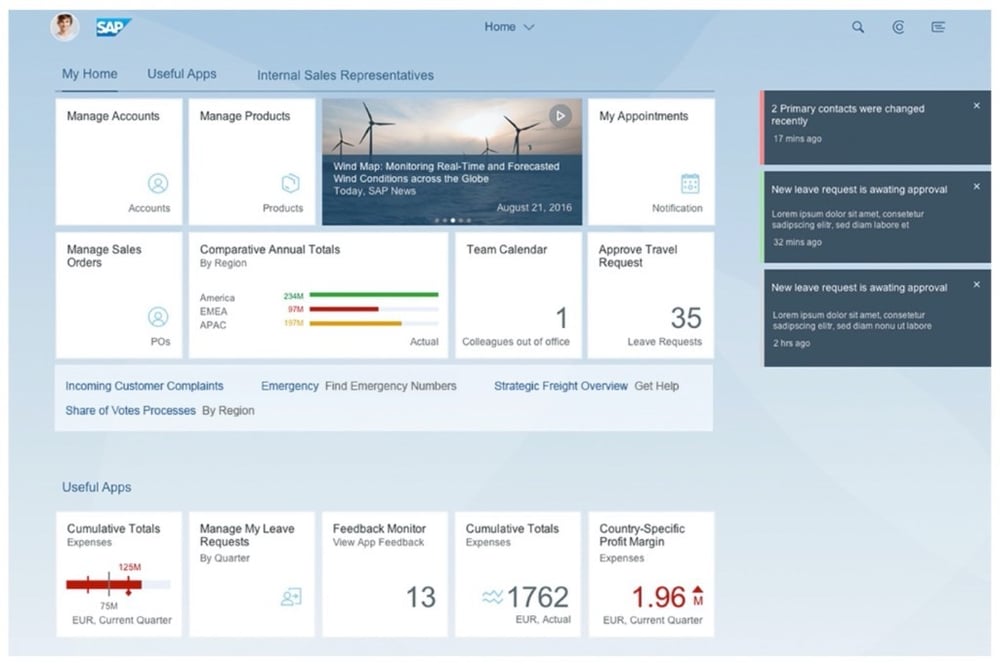
Task: Open search from the top bar
Action: (x=857, y=27)
